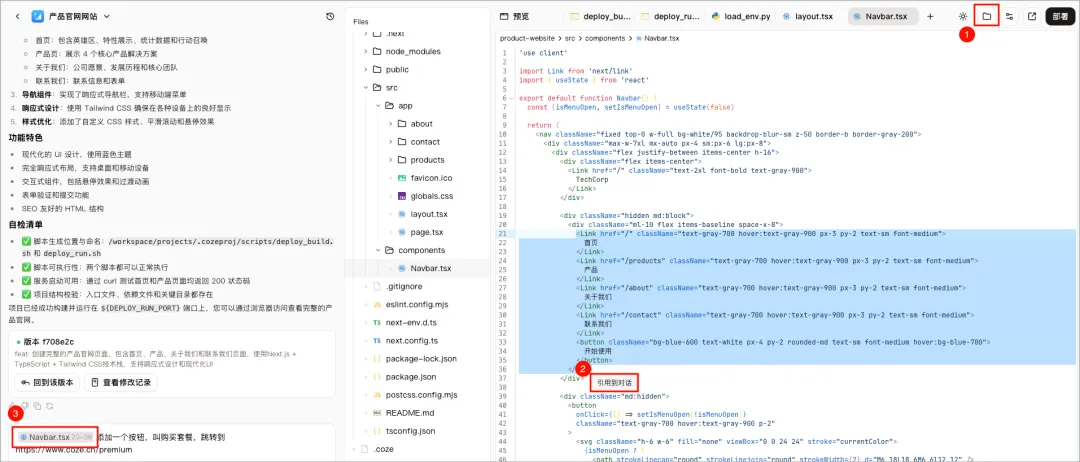Click 'use client' on line 1
The image size is (1080, 462).
click(541, 53)
